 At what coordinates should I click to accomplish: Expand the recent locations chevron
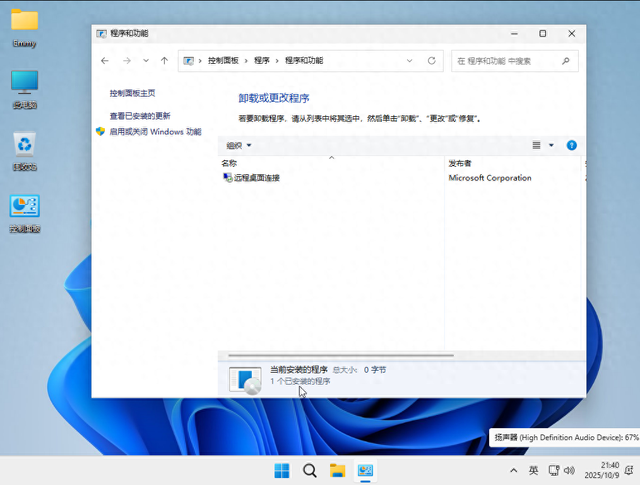click(146, 61)
